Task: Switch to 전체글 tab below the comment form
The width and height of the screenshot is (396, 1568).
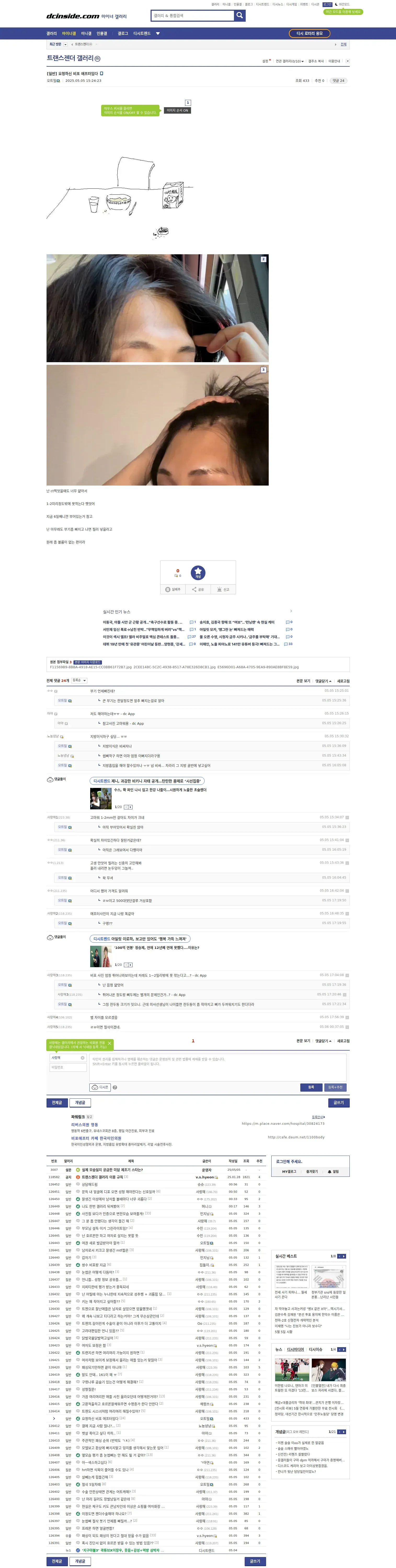Action: [x=57, y=1102]
